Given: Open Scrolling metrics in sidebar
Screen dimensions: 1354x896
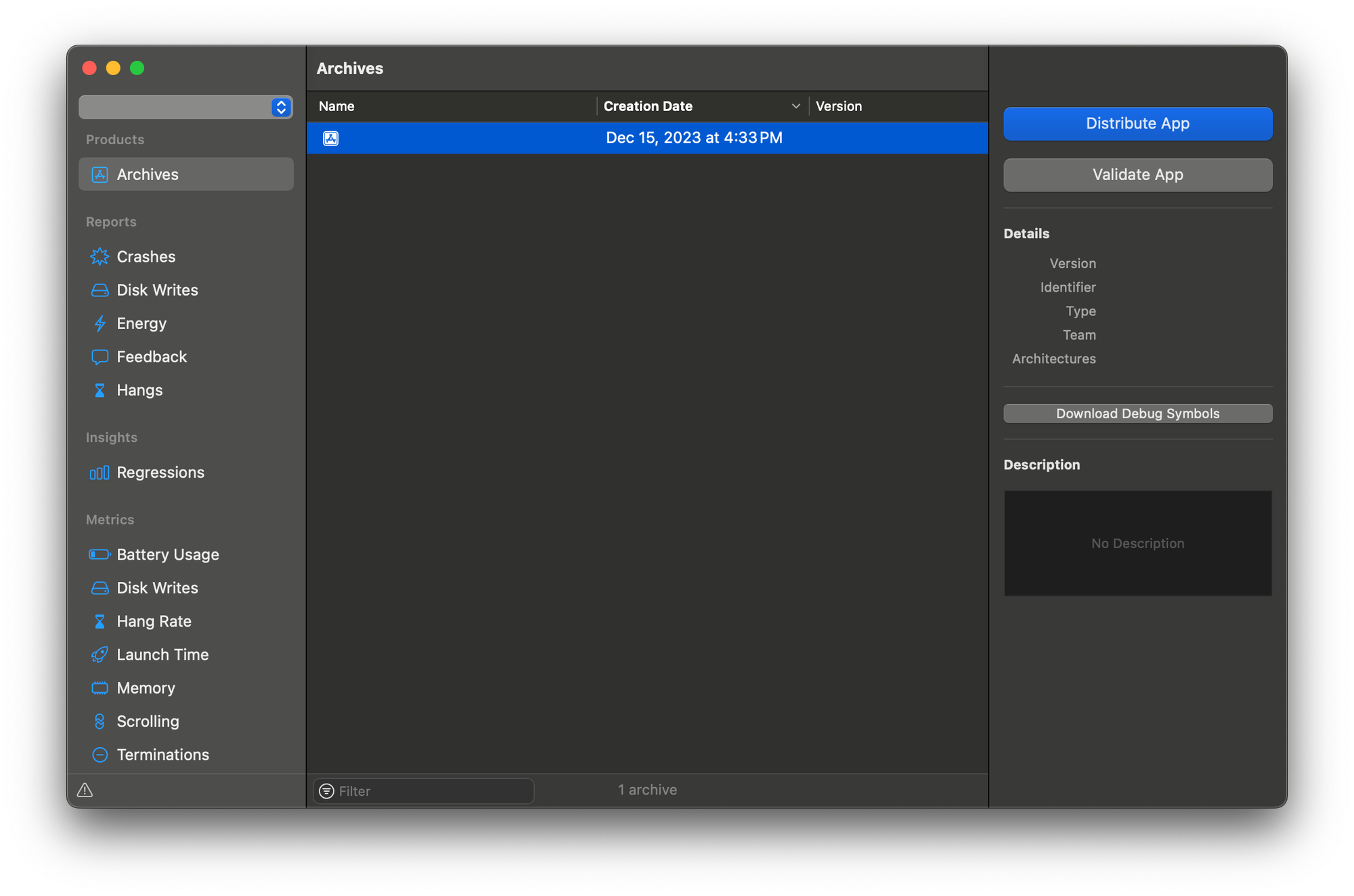Looking at the screenshot, I should 148,721.
